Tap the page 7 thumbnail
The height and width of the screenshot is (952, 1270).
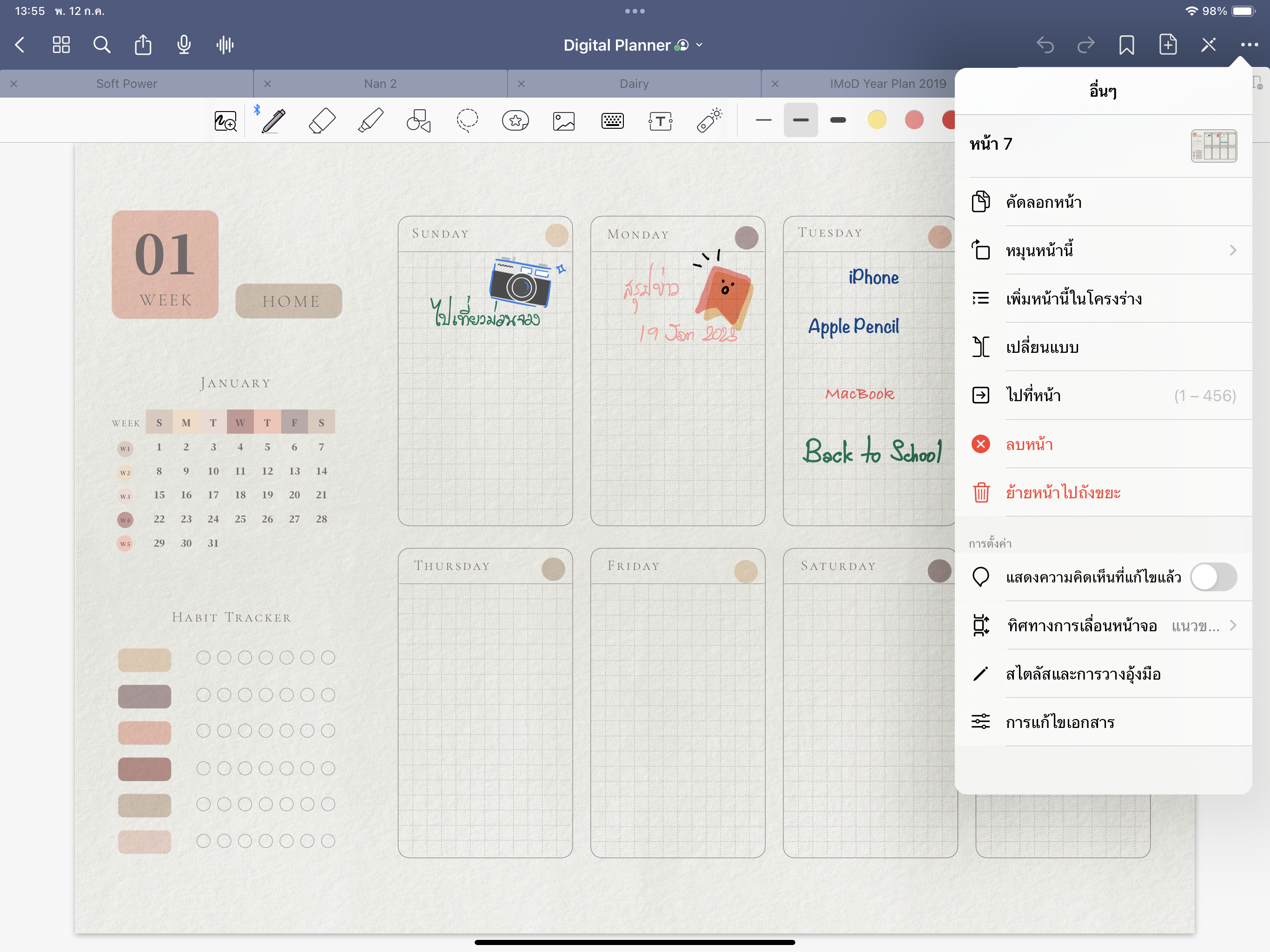pyautogui.click(x=1213, y=145)
